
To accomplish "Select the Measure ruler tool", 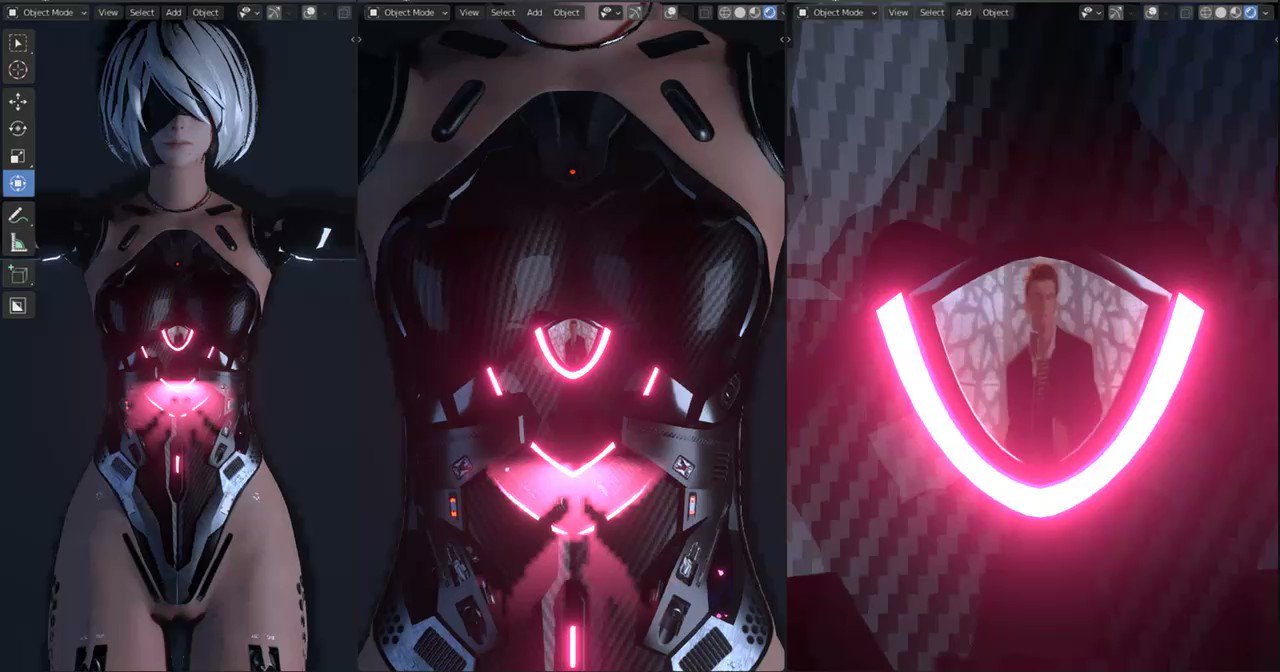I will (18, 242).
